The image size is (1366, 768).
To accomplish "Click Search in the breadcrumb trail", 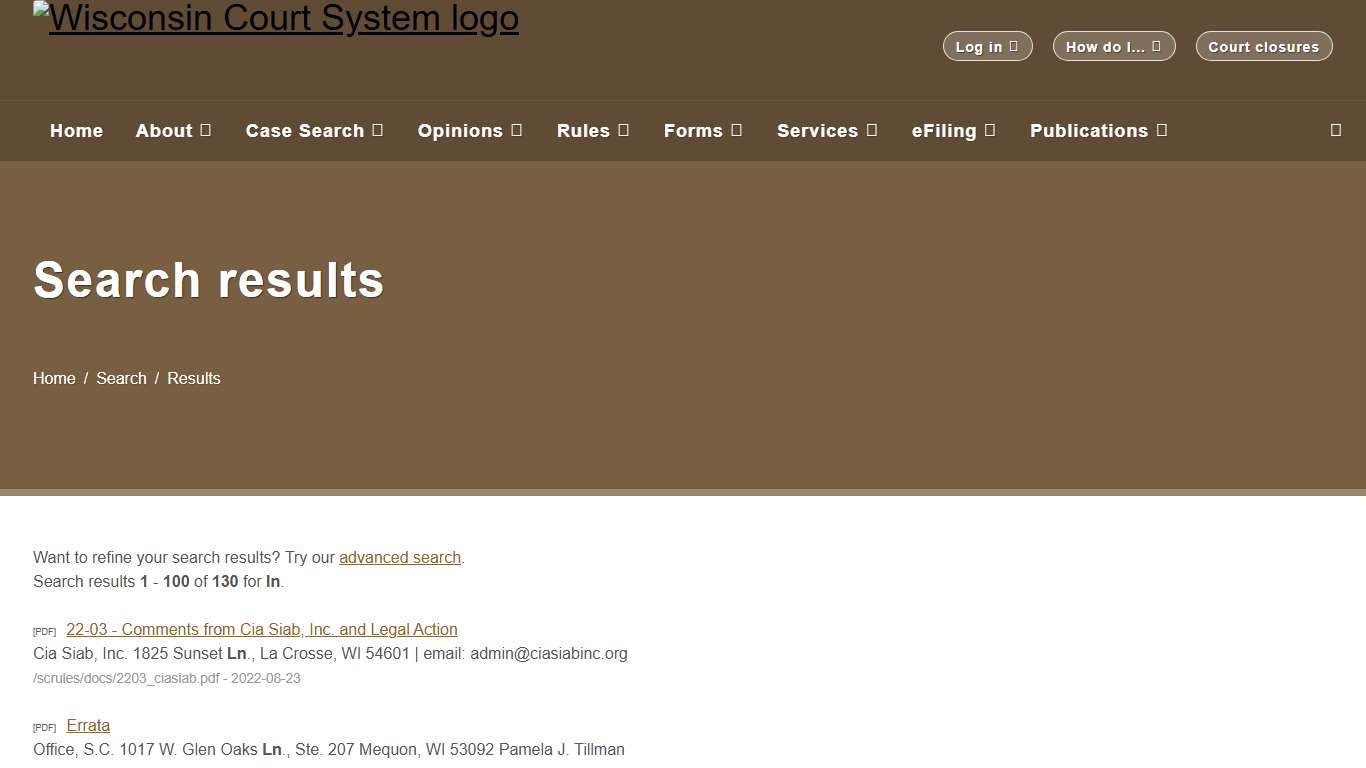I will [x=121, y=378].
